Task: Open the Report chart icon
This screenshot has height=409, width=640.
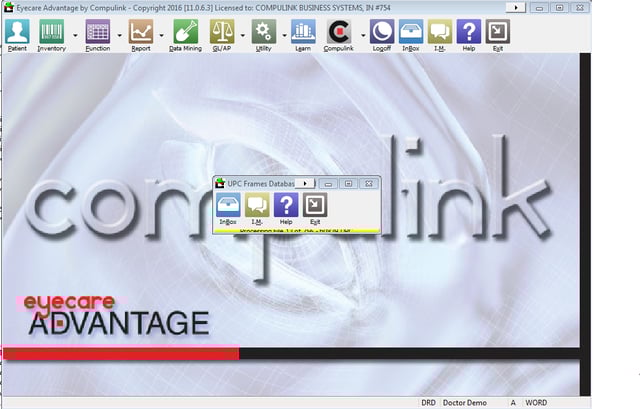Action: pyautogui.click(x=141, y=32)
